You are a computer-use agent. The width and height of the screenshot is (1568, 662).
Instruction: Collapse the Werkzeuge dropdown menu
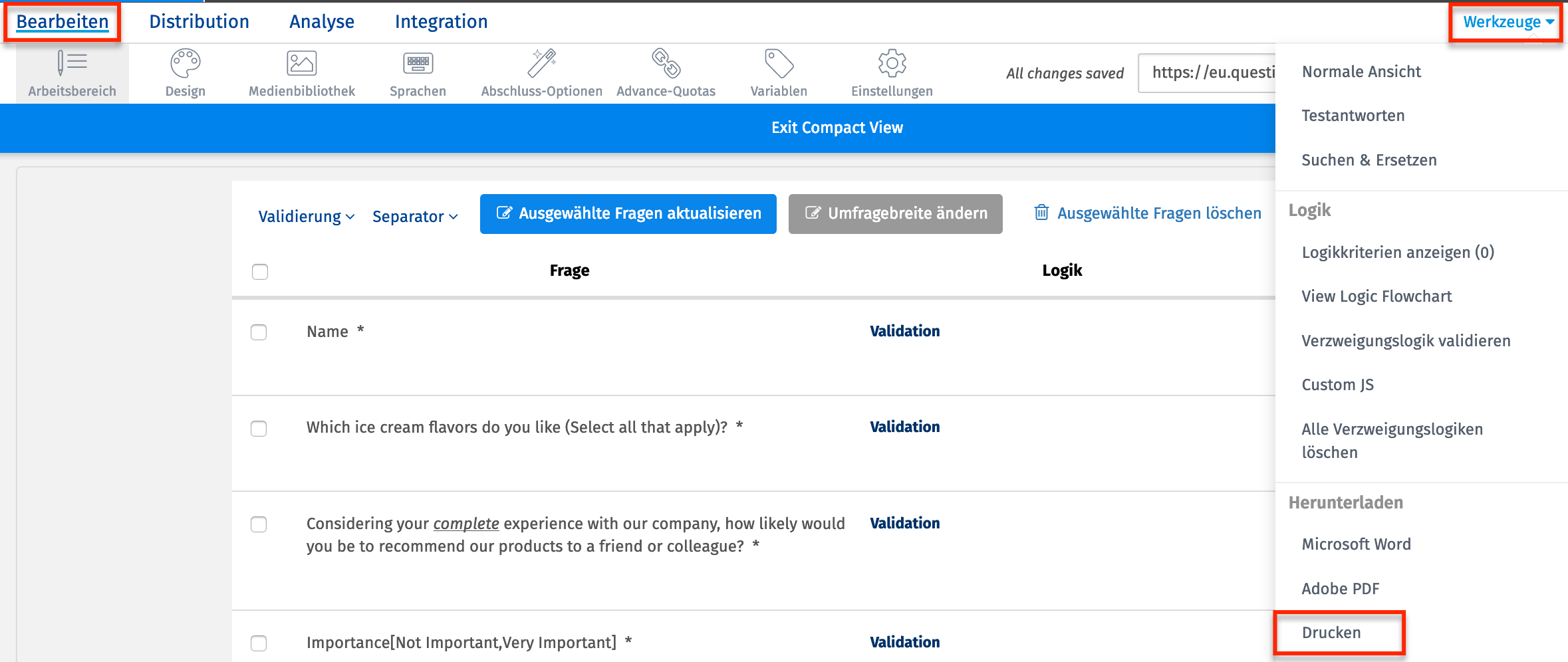pyautogui.click(x=1507, y=22)
